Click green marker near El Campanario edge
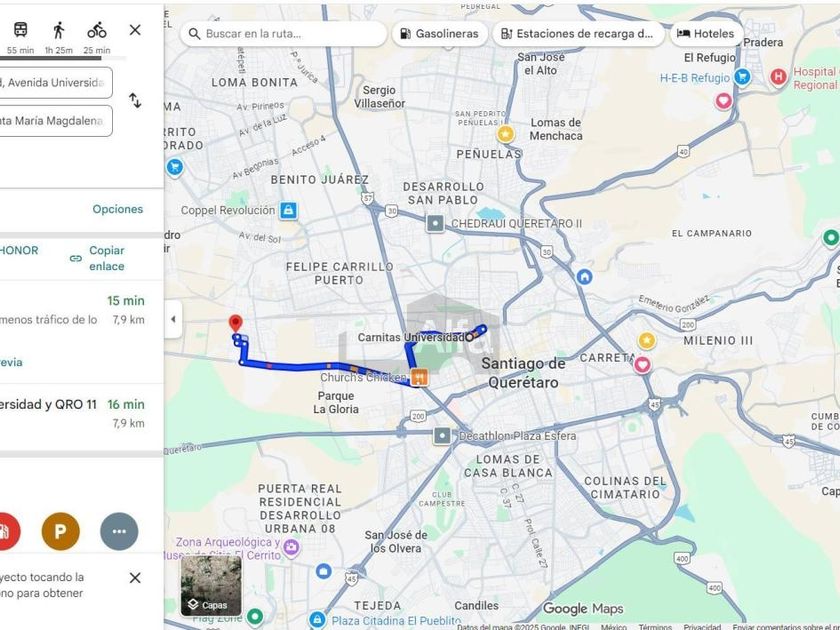This screenshot has height=630, width=840. click(830, 237)
